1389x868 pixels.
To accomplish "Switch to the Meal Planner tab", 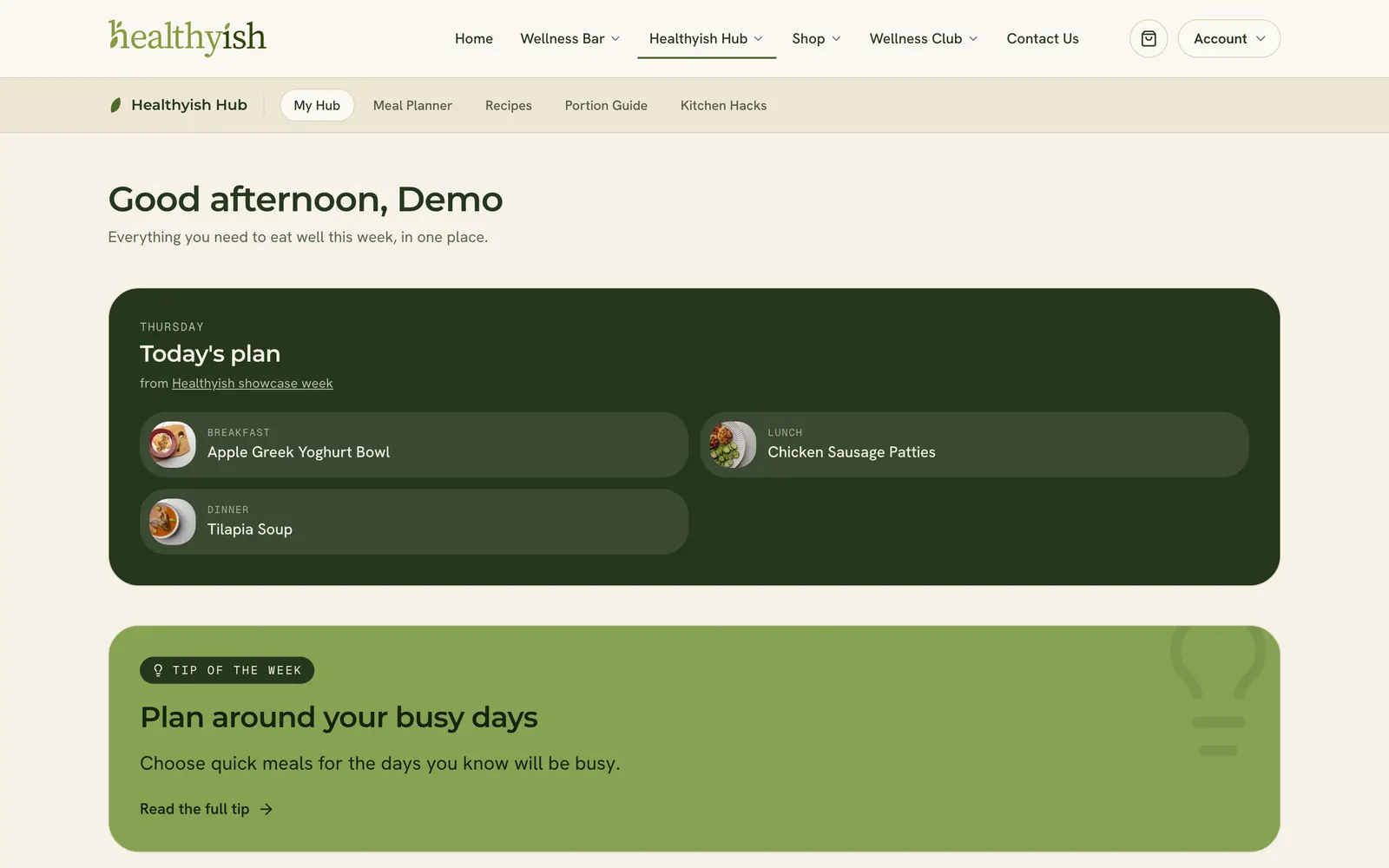I will [412, 105].
